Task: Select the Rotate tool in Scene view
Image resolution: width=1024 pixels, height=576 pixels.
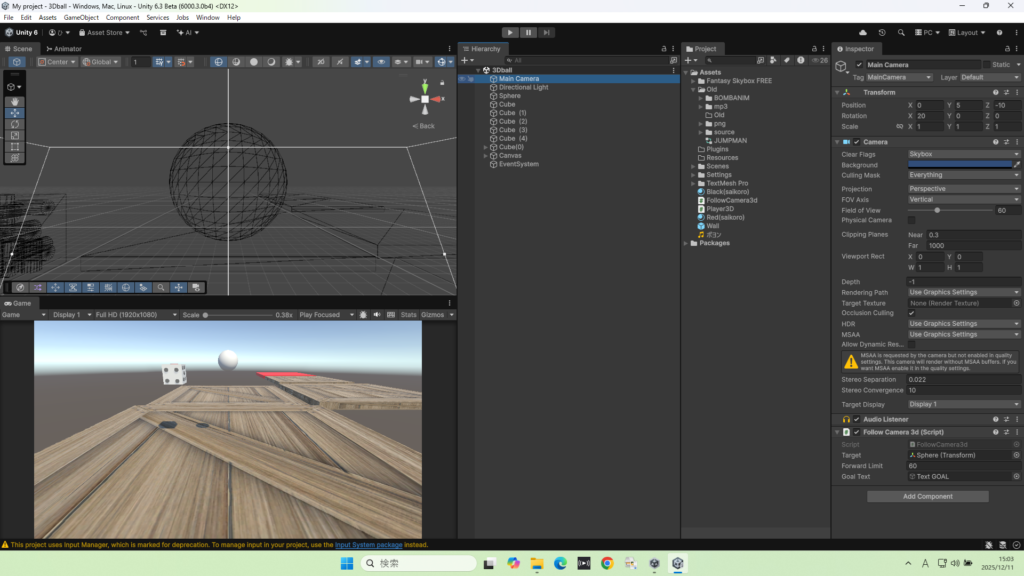Action: tap(14, 124)
